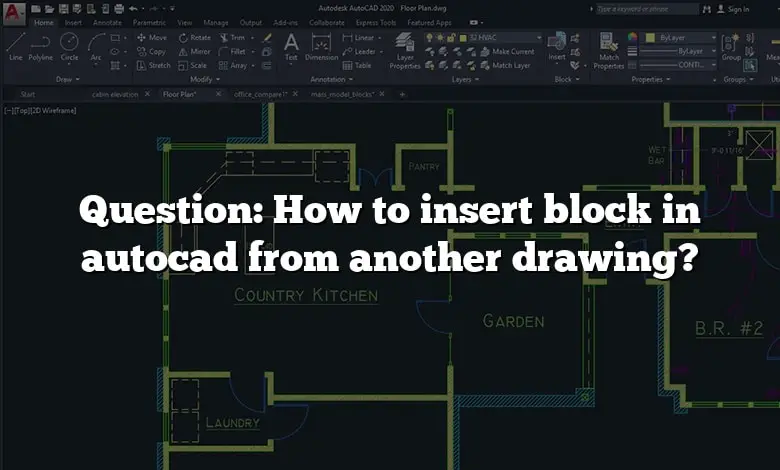Click the object color wheel swatch
Screen dimensions: 780x470
[x=632, y=37]
